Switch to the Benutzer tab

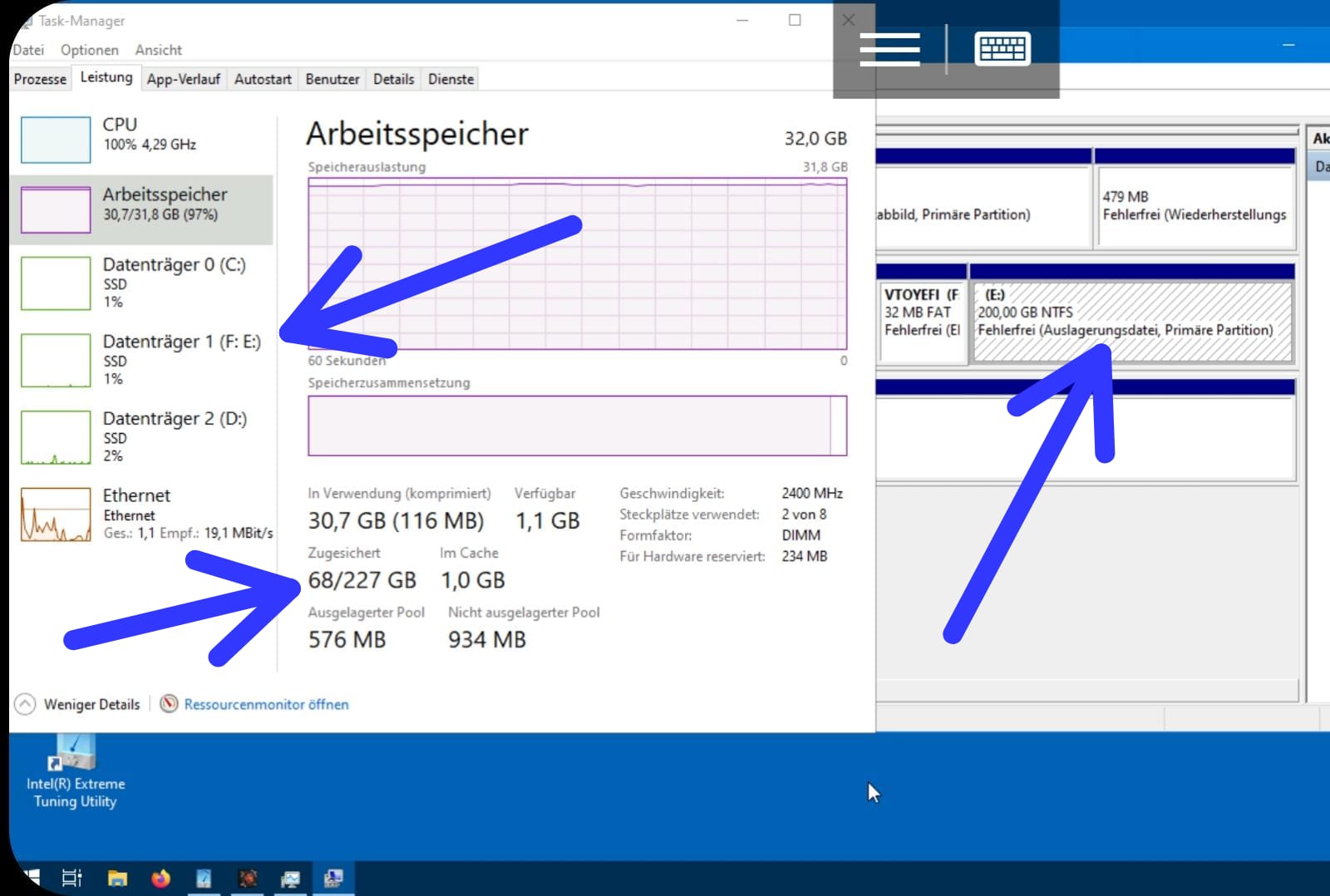[332, 79]
